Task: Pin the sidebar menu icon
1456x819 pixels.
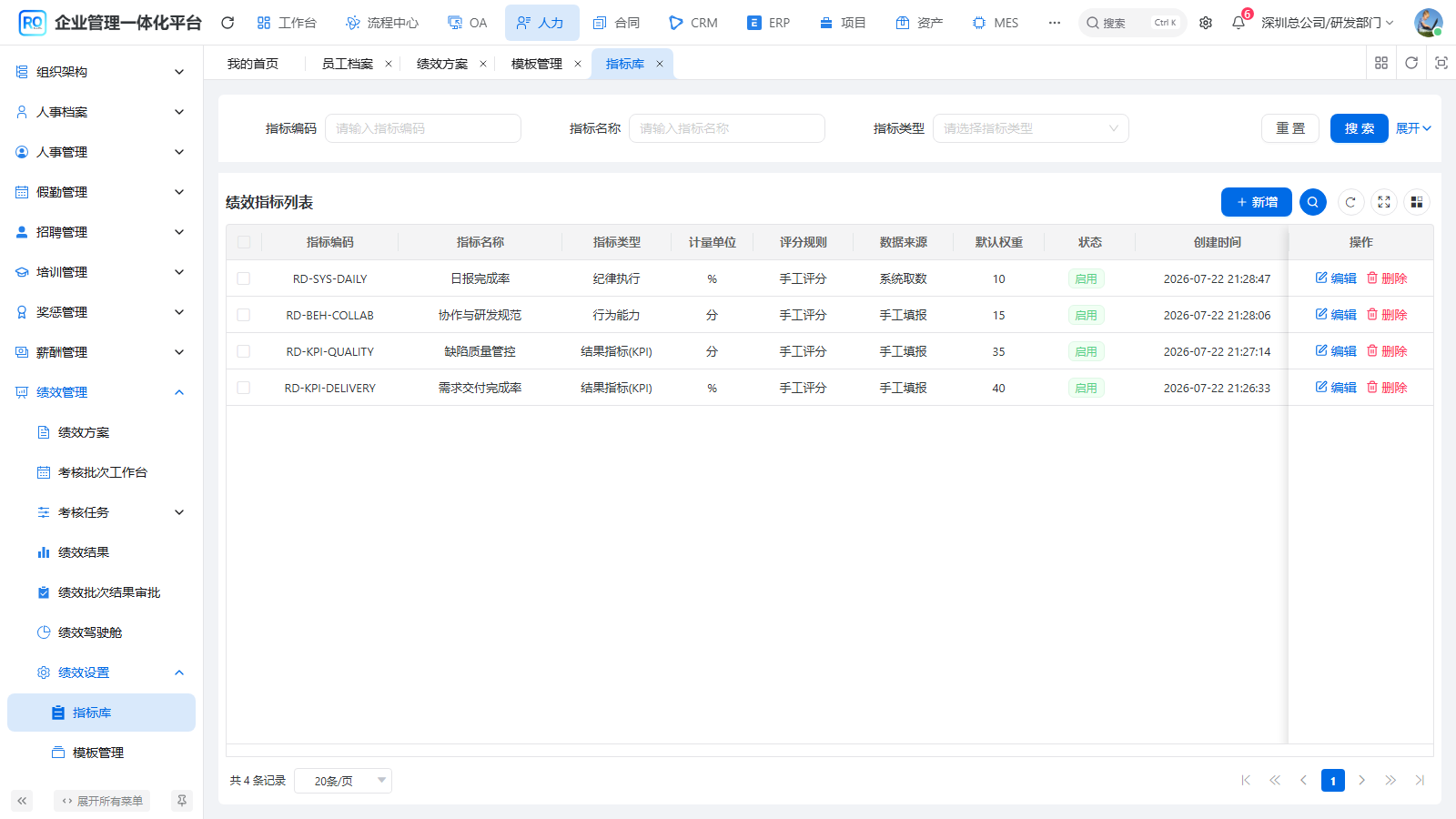Action: [182, 801]
